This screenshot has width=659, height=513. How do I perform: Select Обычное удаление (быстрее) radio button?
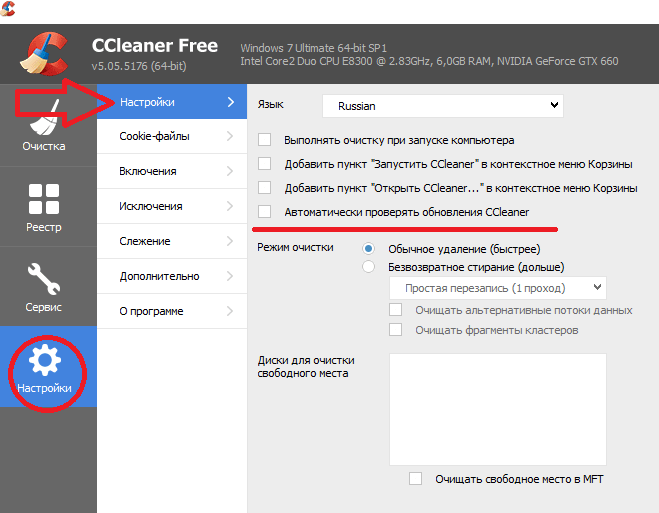369,249
